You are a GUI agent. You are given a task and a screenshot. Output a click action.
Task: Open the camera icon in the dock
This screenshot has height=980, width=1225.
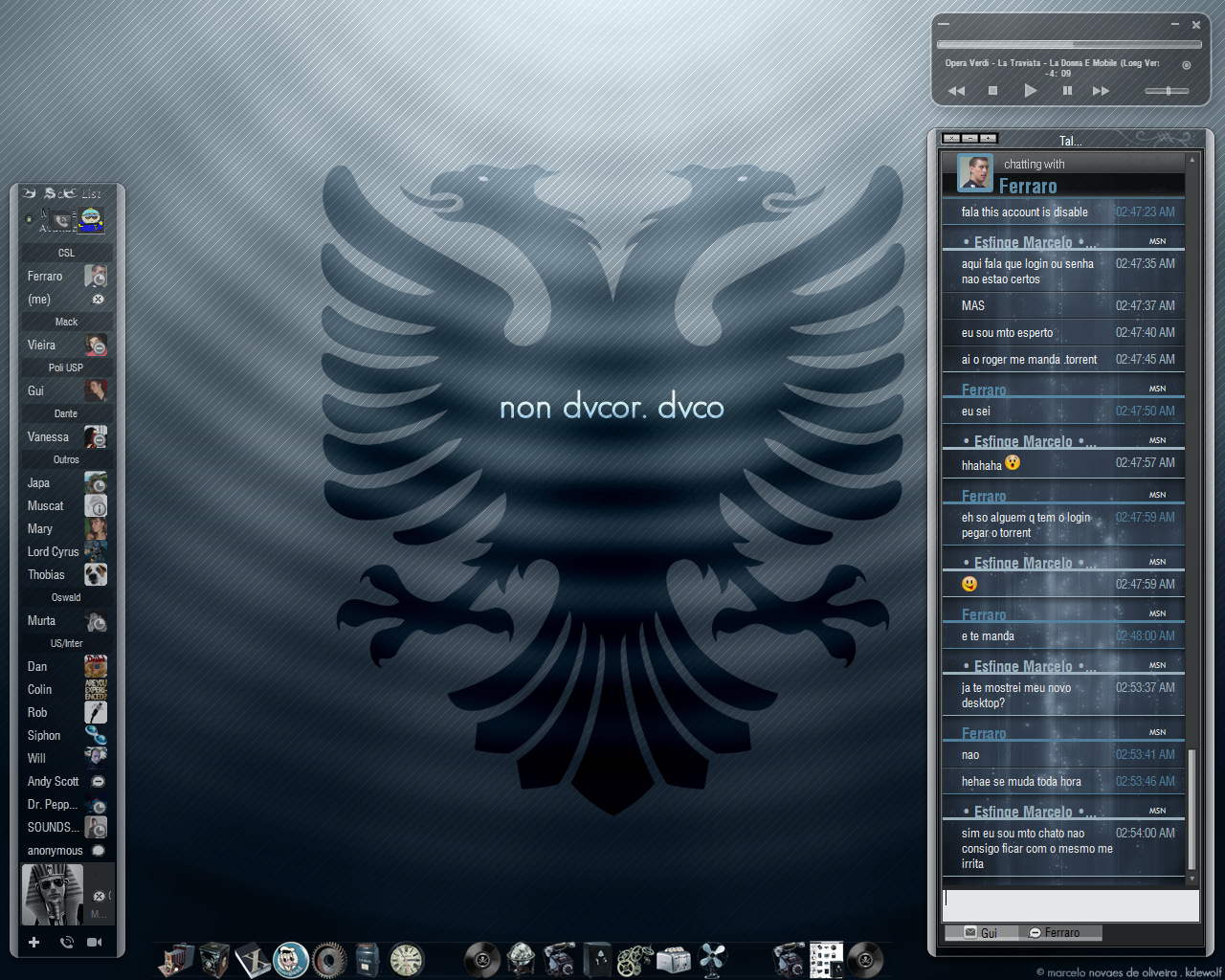[176, 959]
